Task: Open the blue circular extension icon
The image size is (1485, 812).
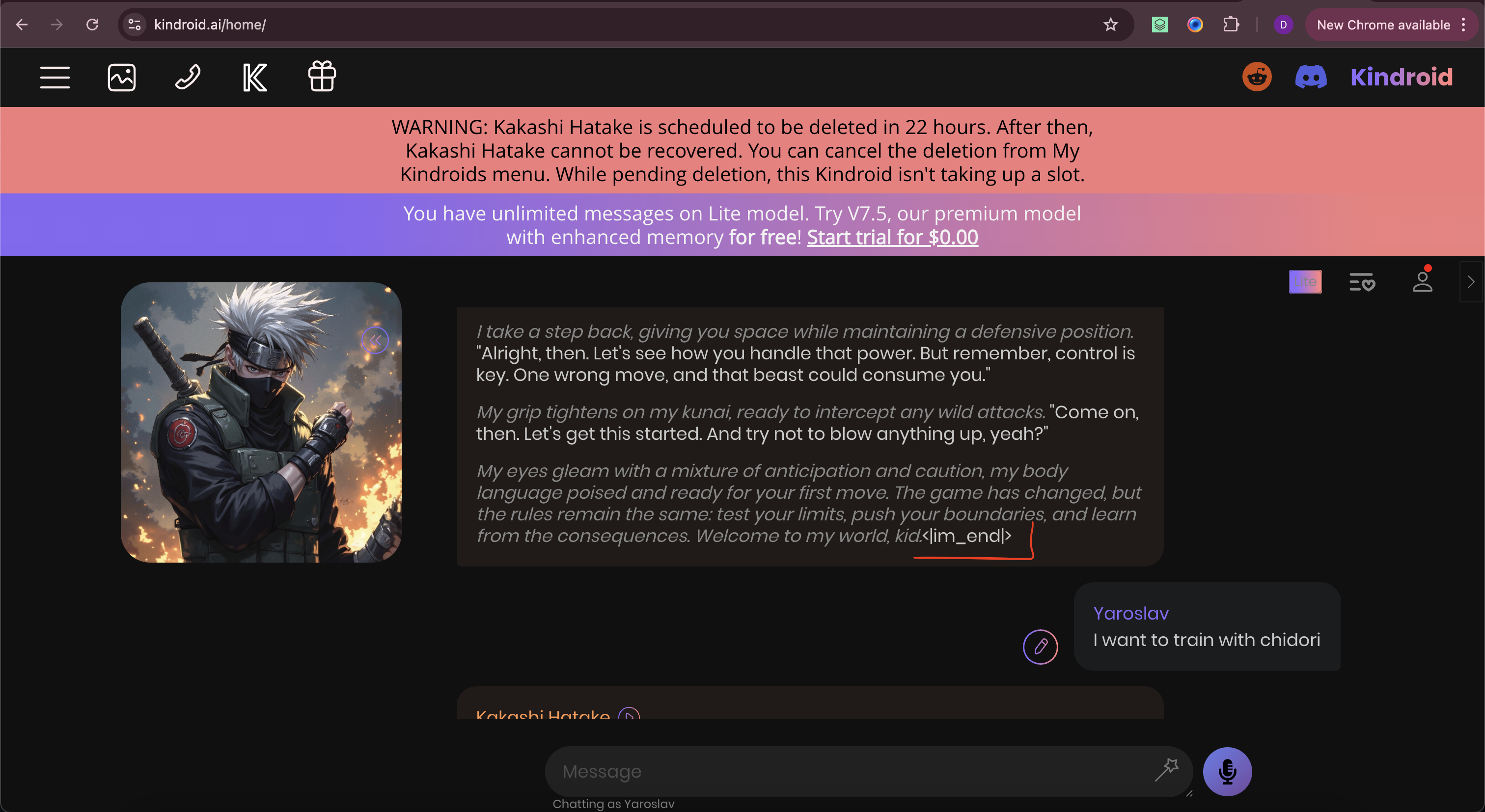Action: [x=1195, y=25]
